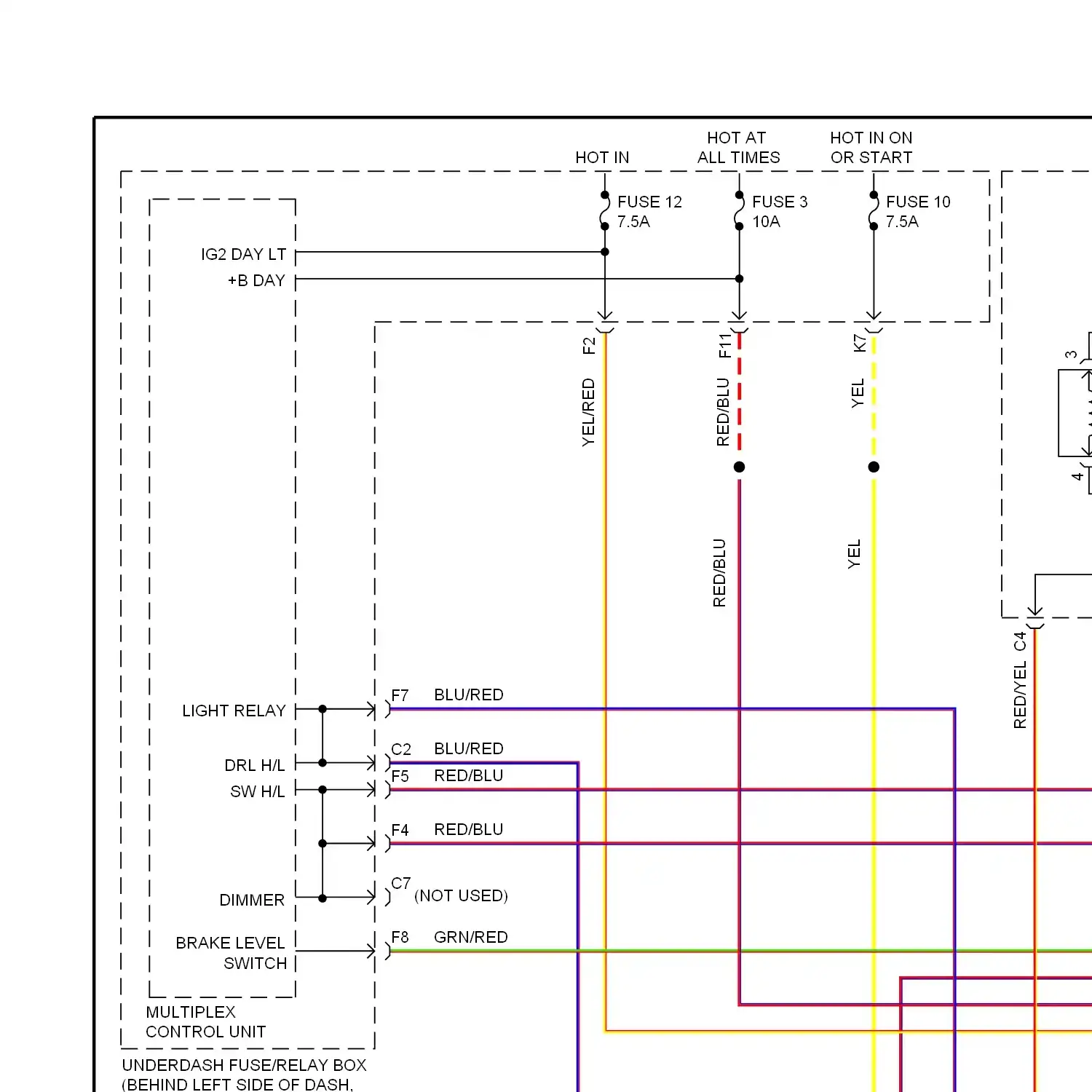Screen dimensions: 1092x1092
Task: Select the (NOT USED) annotation
Action: [x=461, y=895]
